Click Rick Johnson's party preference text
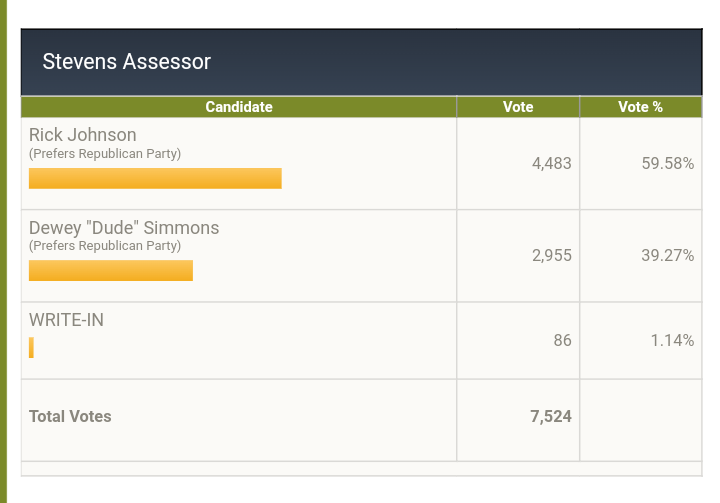Screen dimensions: 720x503 [x=105, y=153]
